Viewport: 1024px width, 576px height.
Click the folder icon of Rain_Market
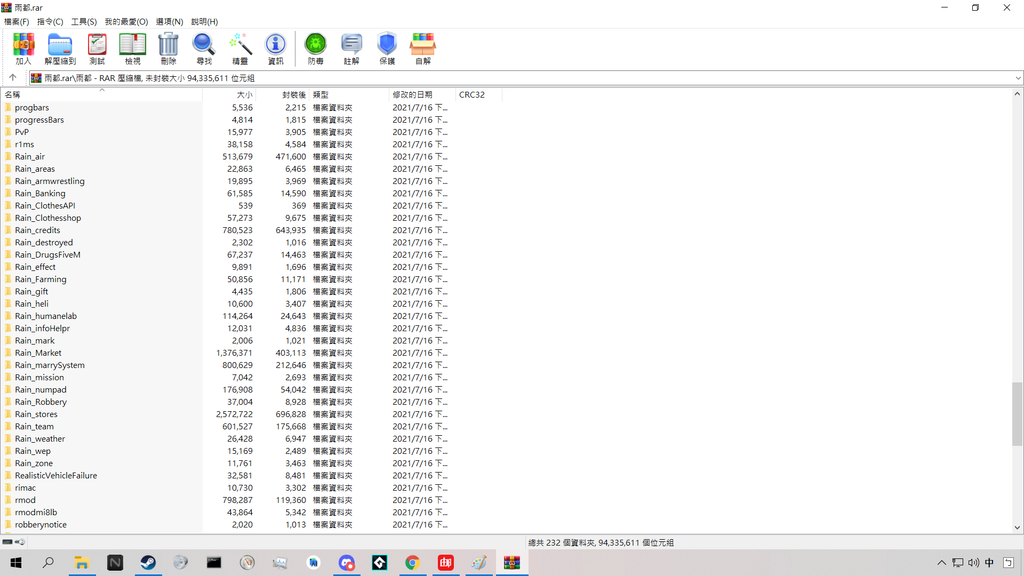8,353
